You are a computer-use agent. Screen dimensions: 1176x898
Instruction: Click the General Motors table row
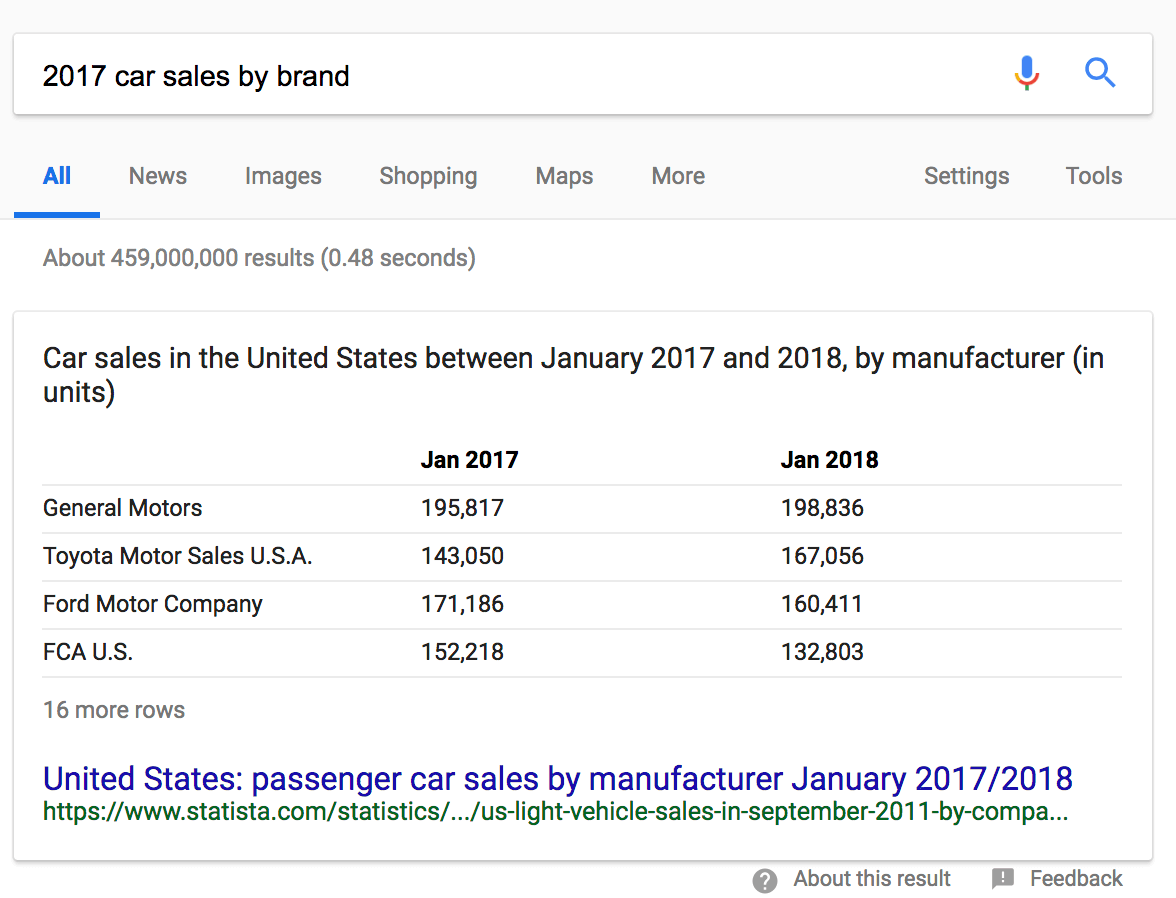coord(122,508)
